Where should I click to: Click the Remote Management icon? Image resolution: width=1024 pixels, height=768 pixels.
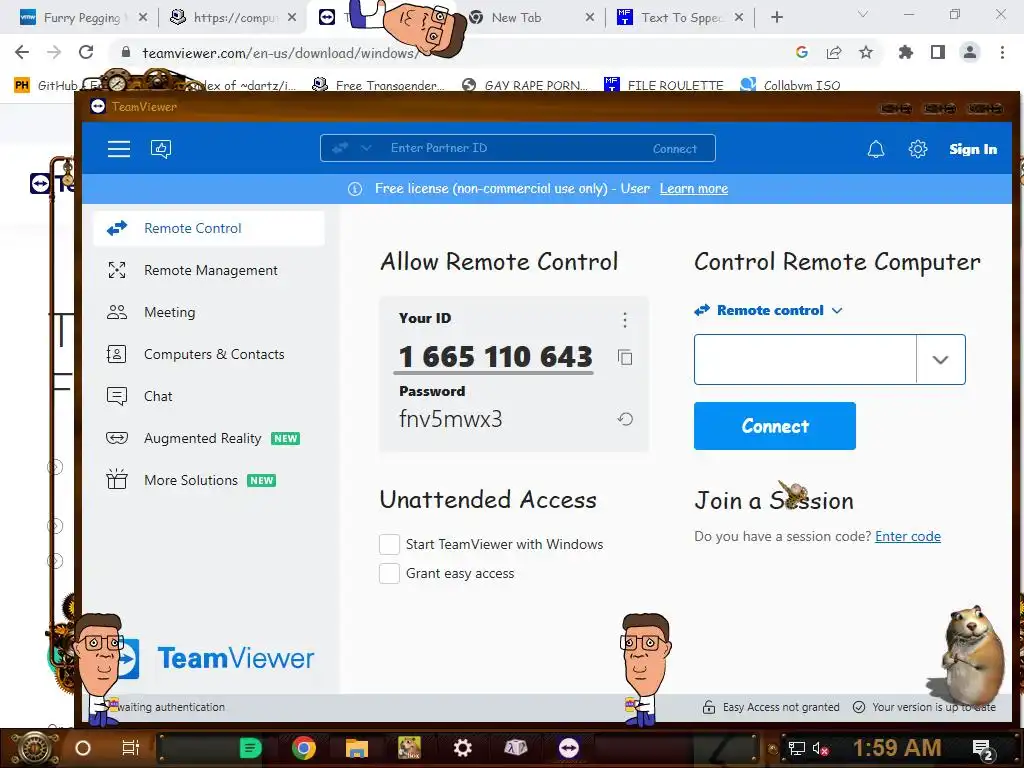[117, 270]
